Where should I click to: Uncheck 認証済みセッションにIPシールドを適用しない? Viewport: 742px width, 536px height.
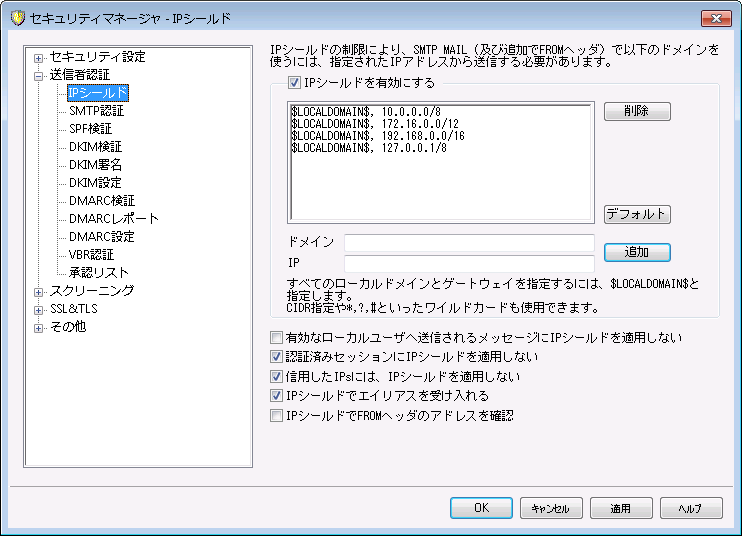click(x=277, y=357)
